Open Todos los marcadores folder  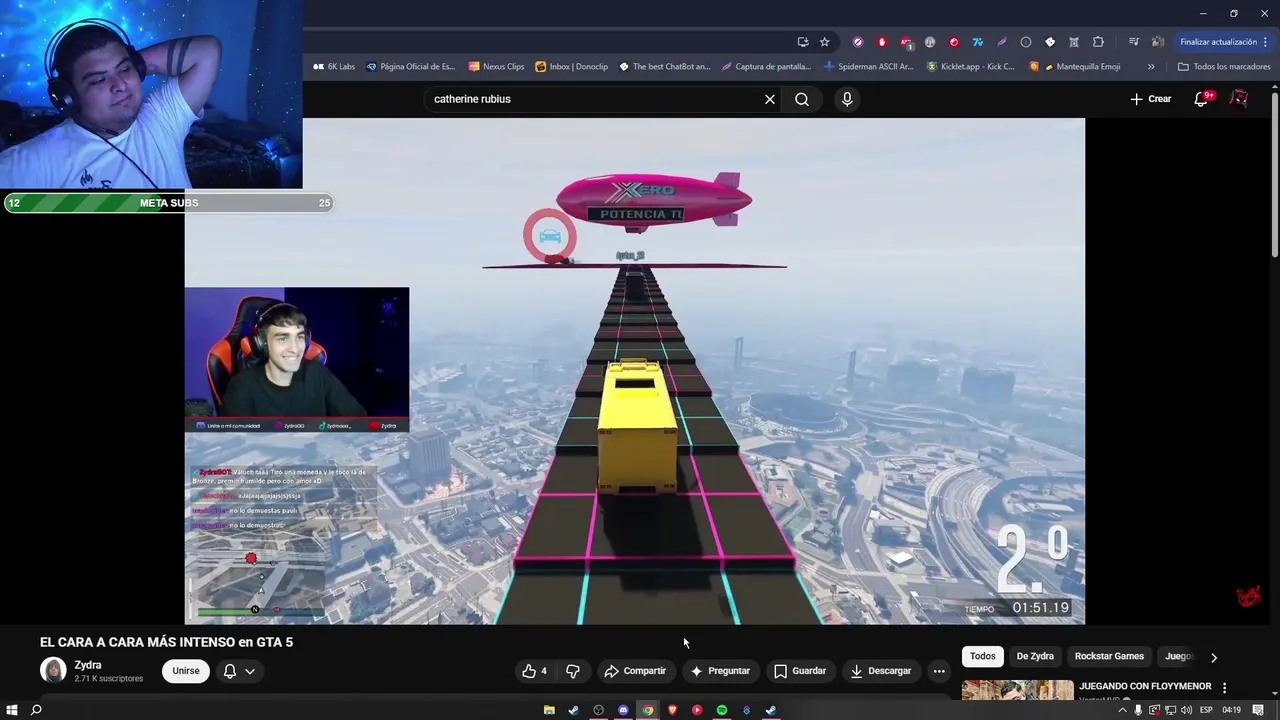tap(1224, 67)
